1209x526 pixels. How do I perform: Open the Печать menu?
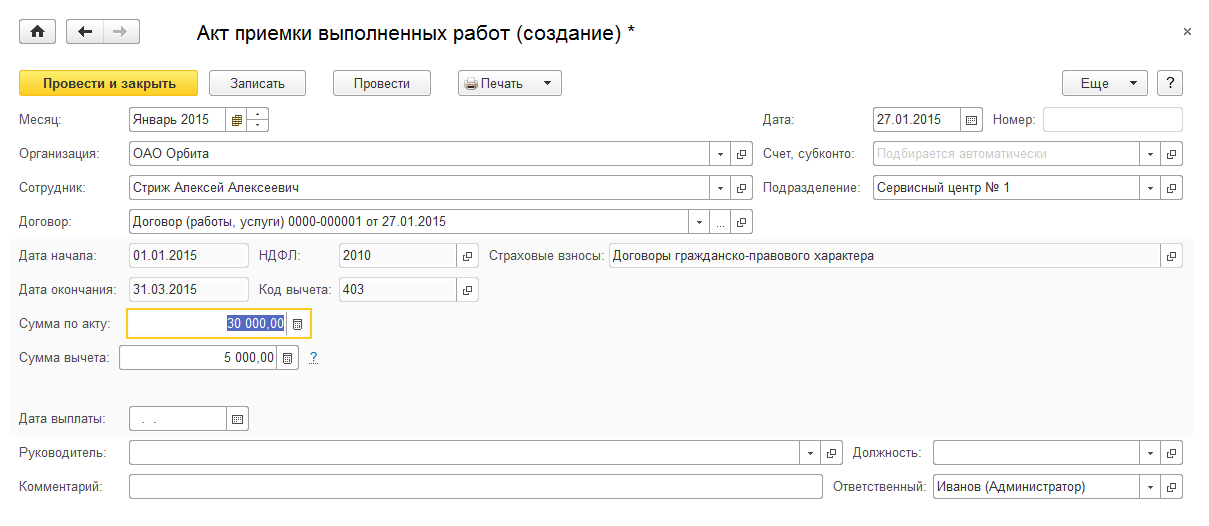510,84
